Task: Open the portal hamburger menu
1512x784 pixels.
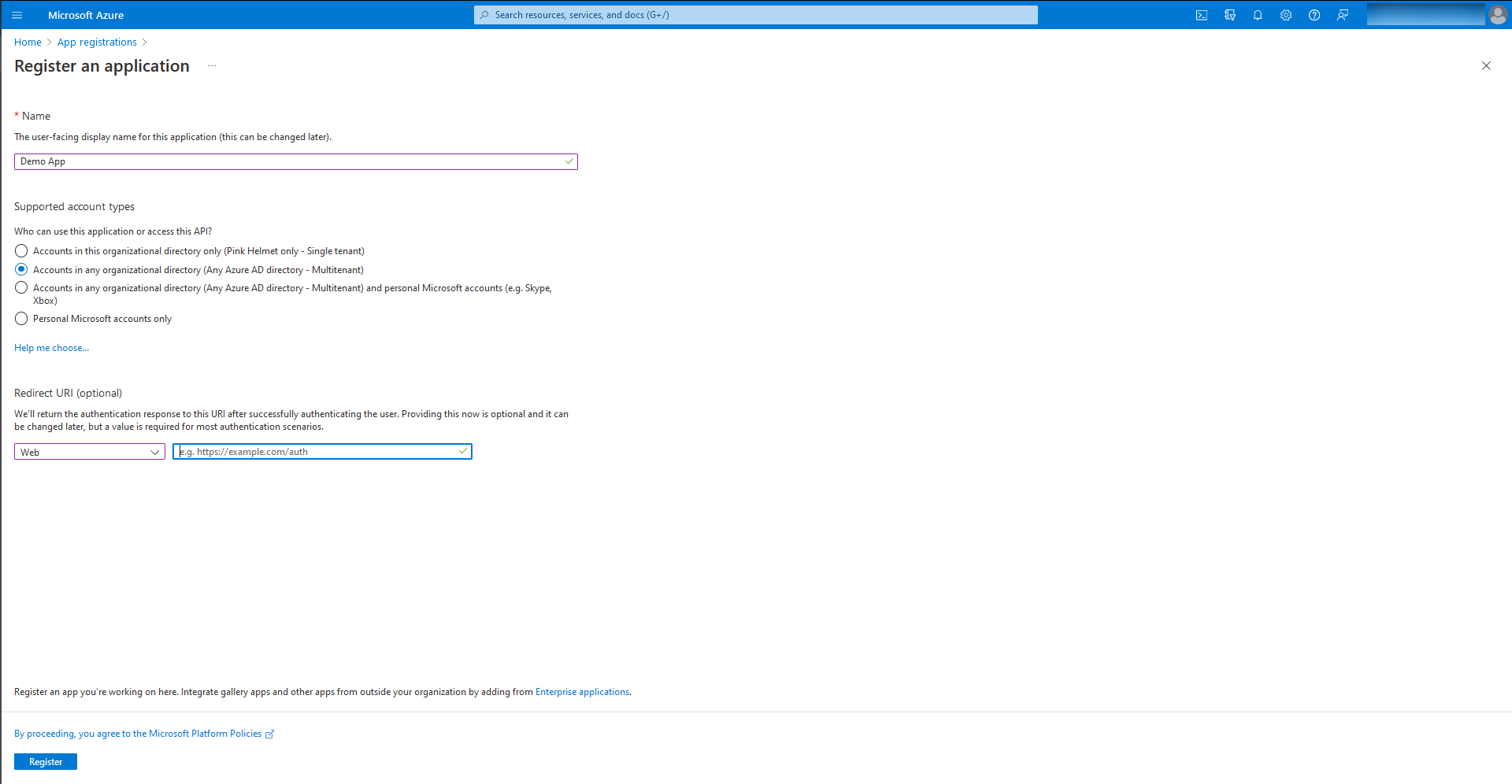Action: (x=17, y=15)
